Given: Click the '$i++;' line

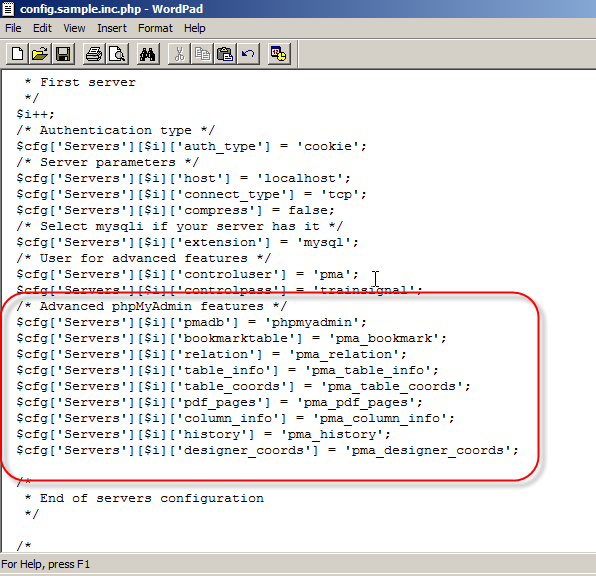Looking at the screenshot, I should [x=36, y=114].
